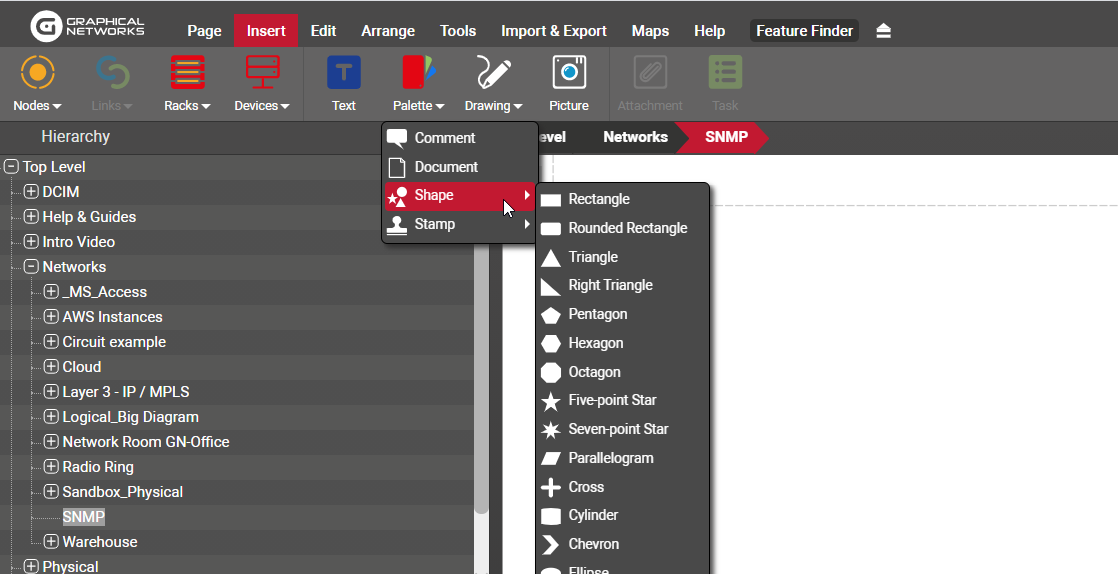Expand the DCIM tree node
This screenshot has height=574, width=1118.
(31, 192)
